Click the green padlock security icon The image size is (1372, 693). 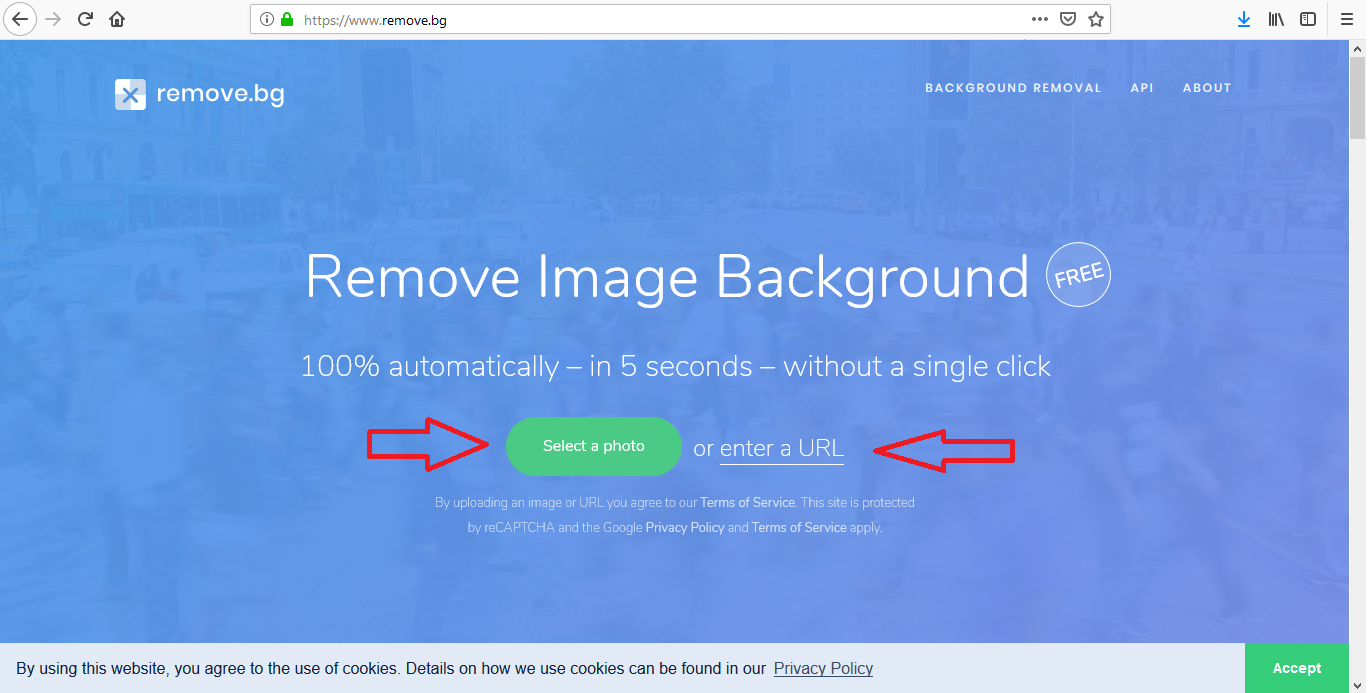point(288,19)
